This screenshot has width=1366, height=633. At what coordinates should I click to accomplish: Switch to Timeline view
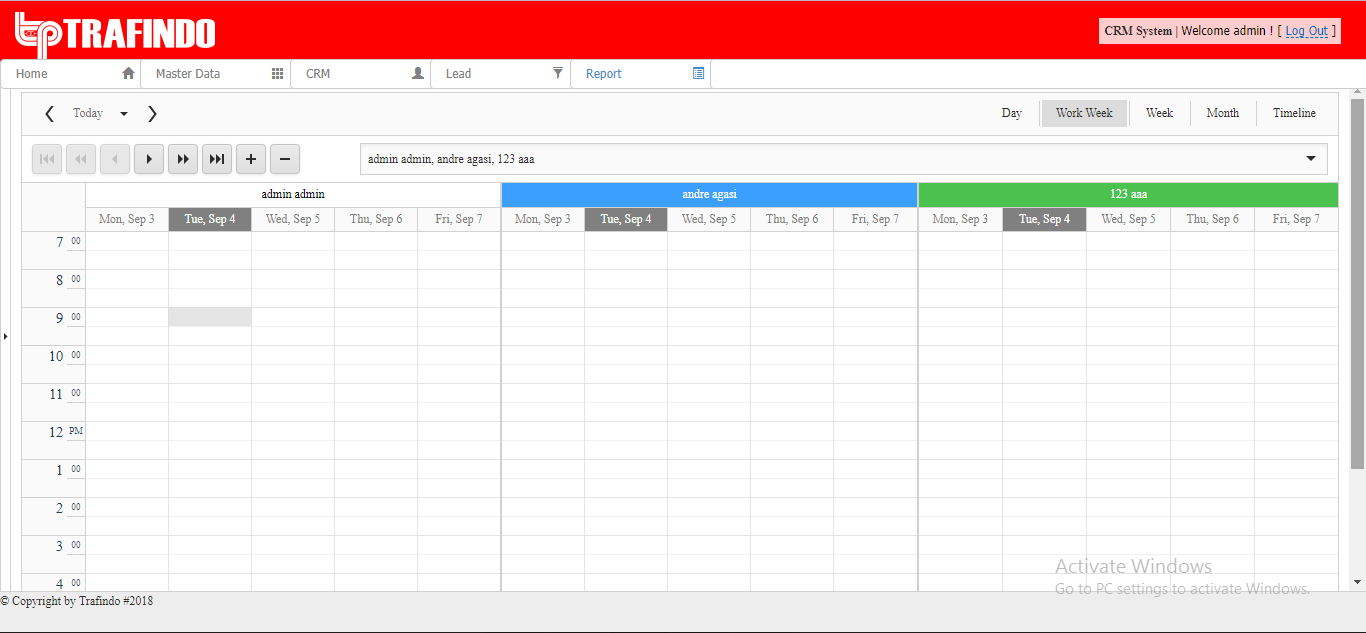(x=1294, y=113)
